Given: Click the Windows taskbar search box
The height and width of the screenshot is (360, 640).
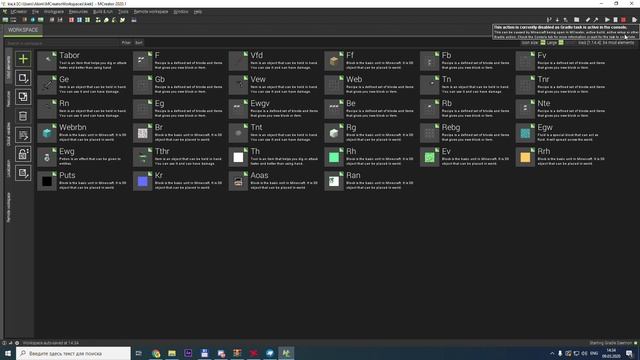Looking at the screenshot, I should pyautogui.click(x=73, y=353).
